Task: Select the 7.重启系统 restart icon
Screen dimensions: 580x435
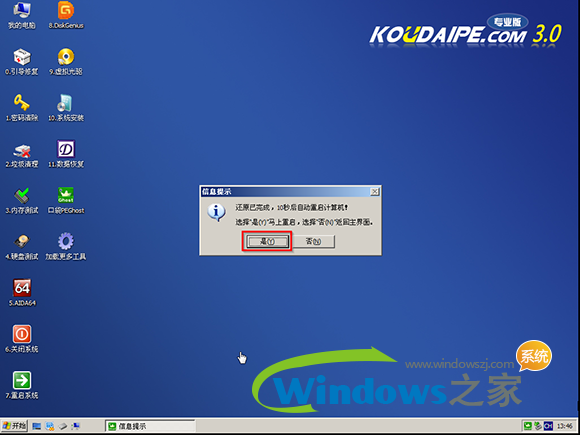Action: tap(21, 385)
